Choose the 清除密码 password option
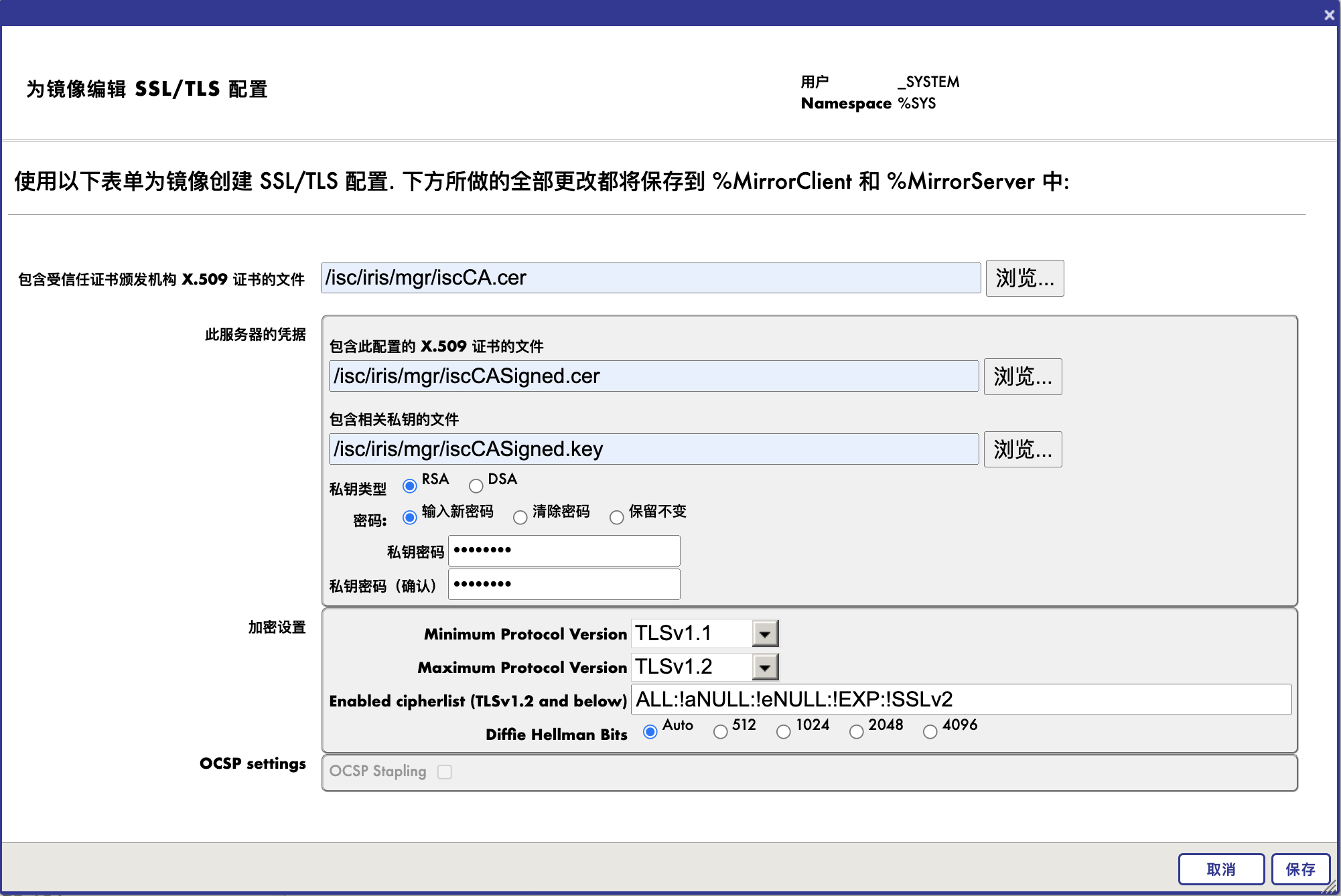 520,518
